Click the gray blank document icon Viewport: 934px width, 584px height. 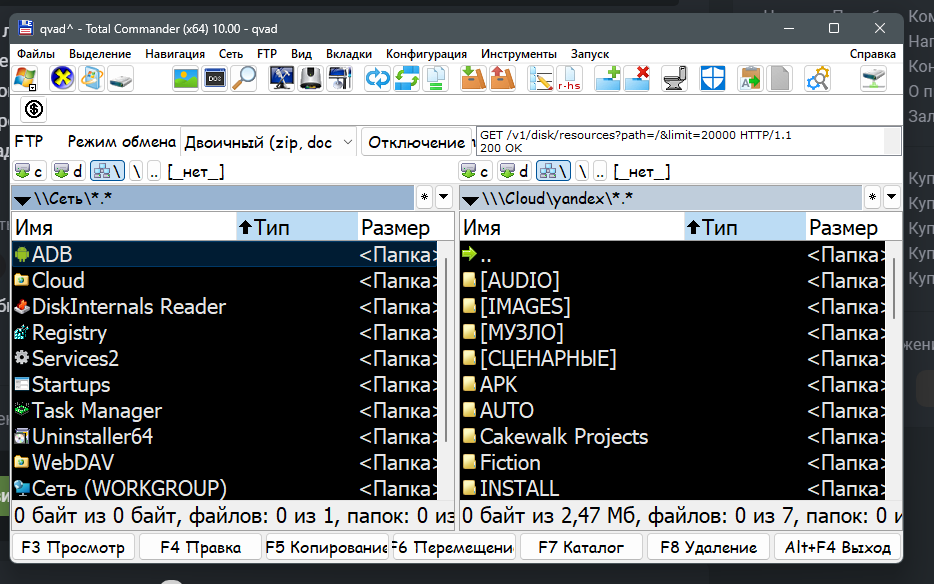779,79
